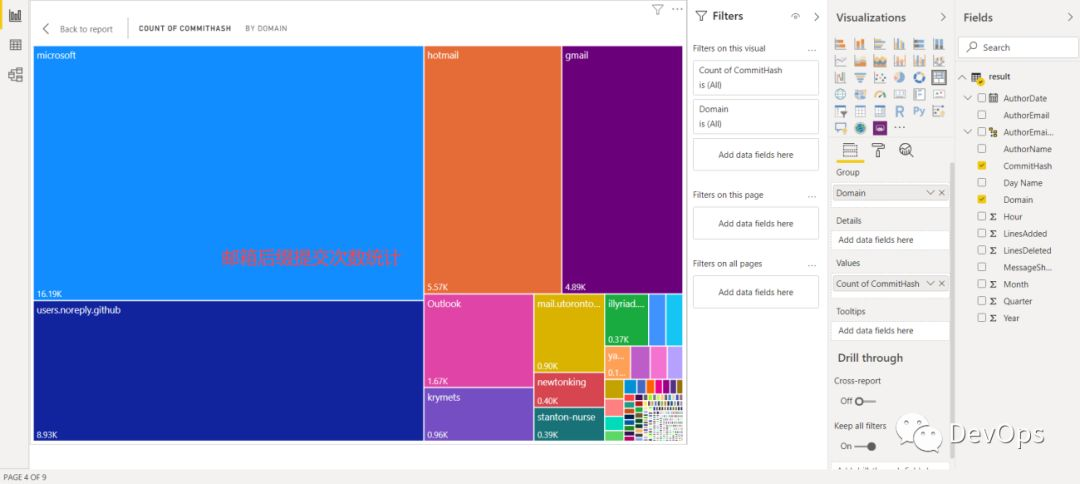The height and width of the screenshot is (484, 1080).
Task: Check the AuthorName field checkbox
Action: click(x=982, y=149)
